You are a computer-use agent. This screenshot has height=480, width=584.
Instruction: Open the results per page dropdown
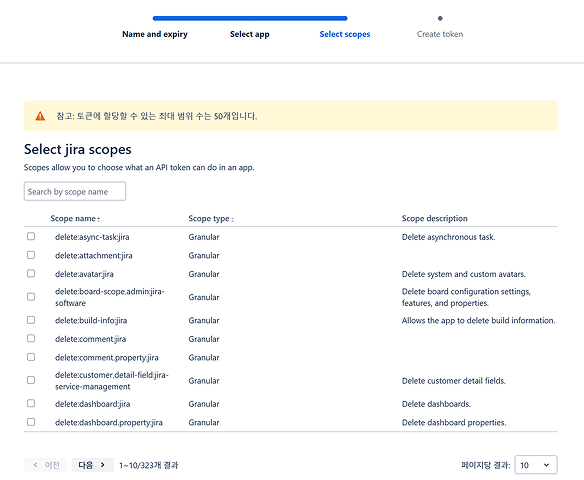(536, 465)
